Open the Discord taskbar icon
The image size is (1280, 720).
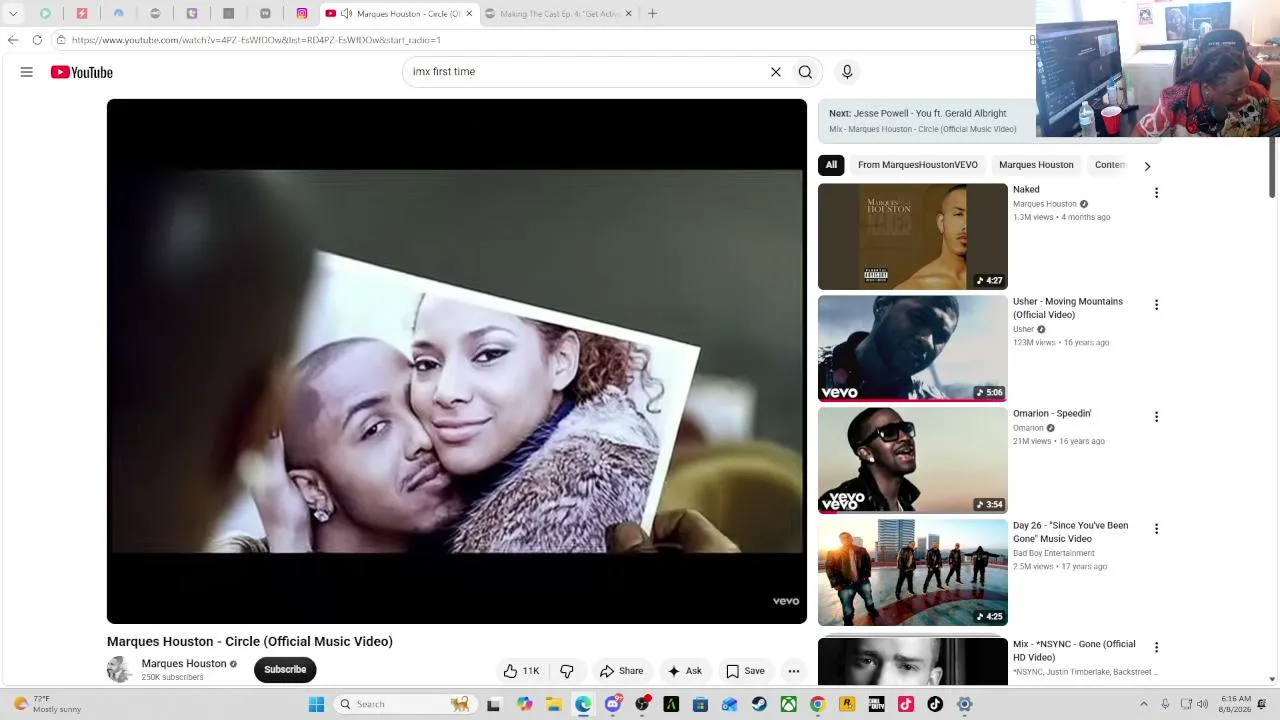click(612, 704)
